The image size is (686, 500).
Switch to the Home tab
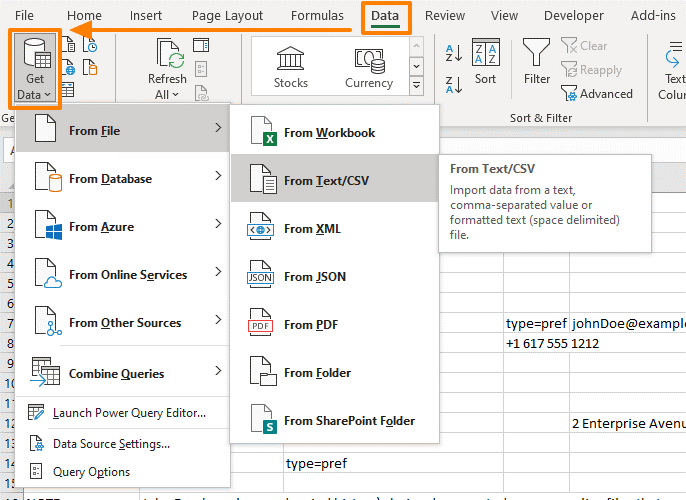(84, 16)
